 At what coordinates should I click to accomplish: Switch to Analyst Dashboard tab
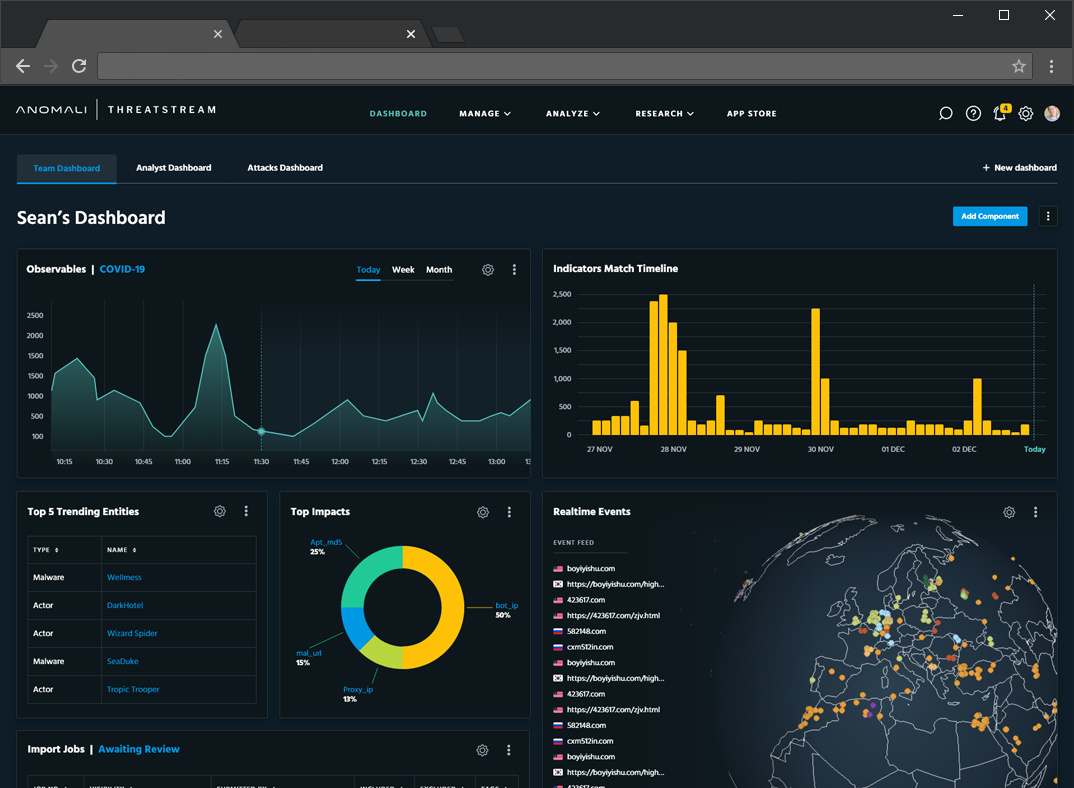(173, 168)
